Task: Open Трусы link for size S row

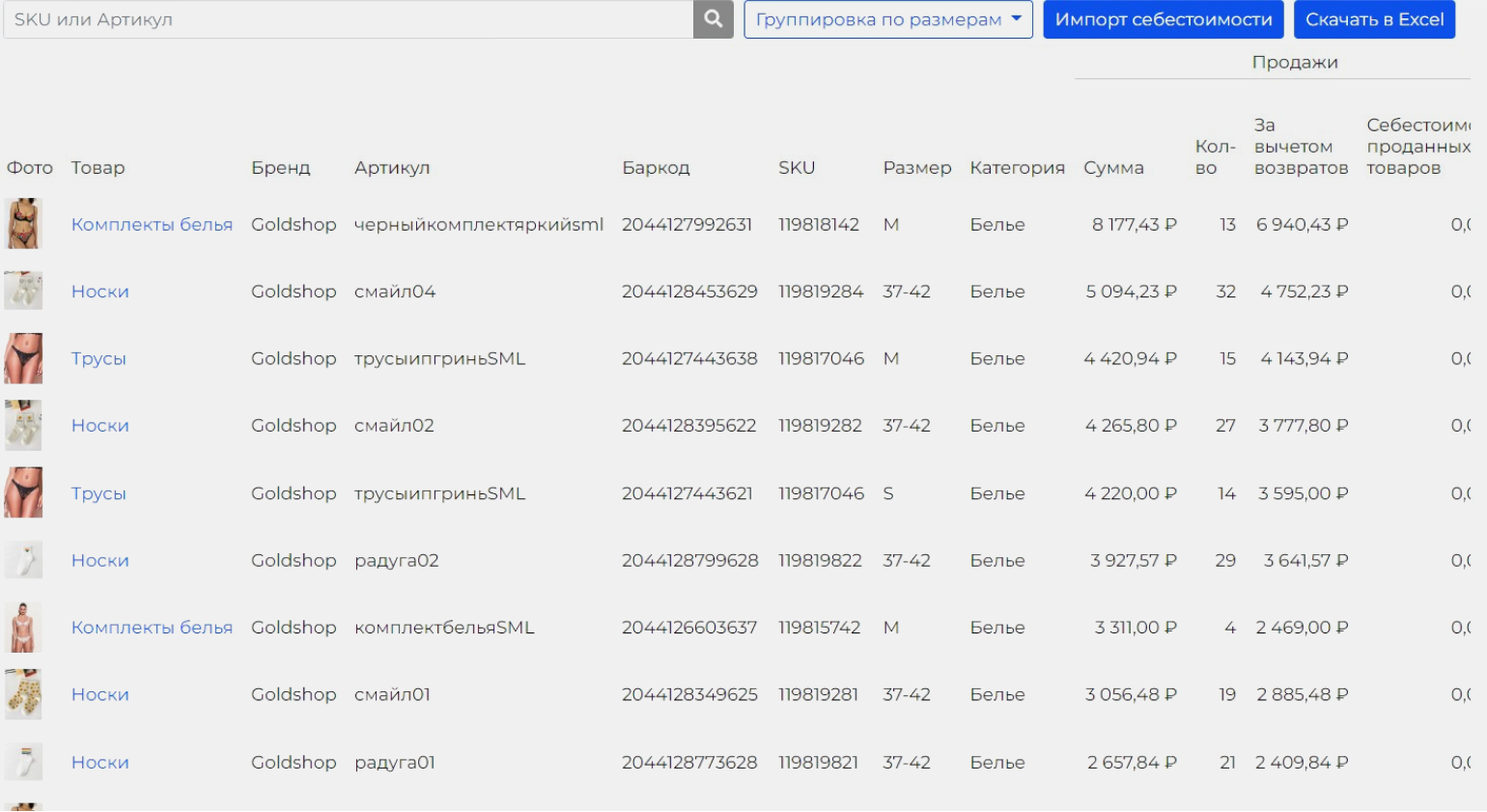Action: click(x=98, y=493)
